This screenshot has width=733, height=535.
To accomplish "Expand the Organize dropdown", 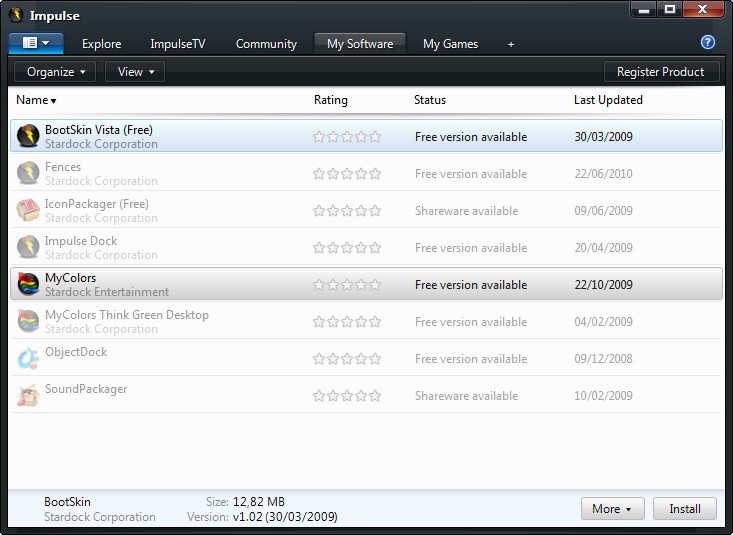I will point(55,72).
